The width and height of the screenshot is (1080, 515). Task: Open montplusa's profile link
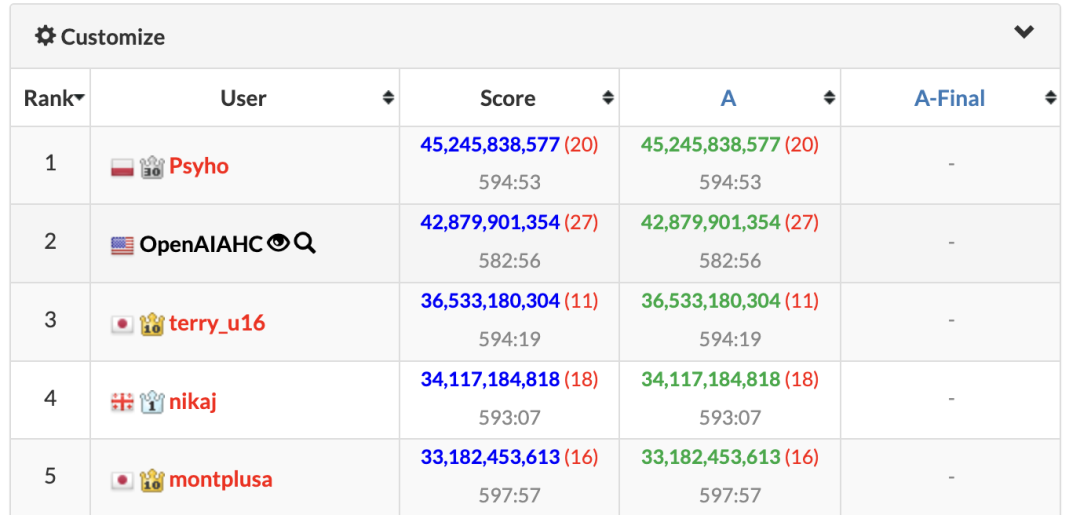[220, 480]
